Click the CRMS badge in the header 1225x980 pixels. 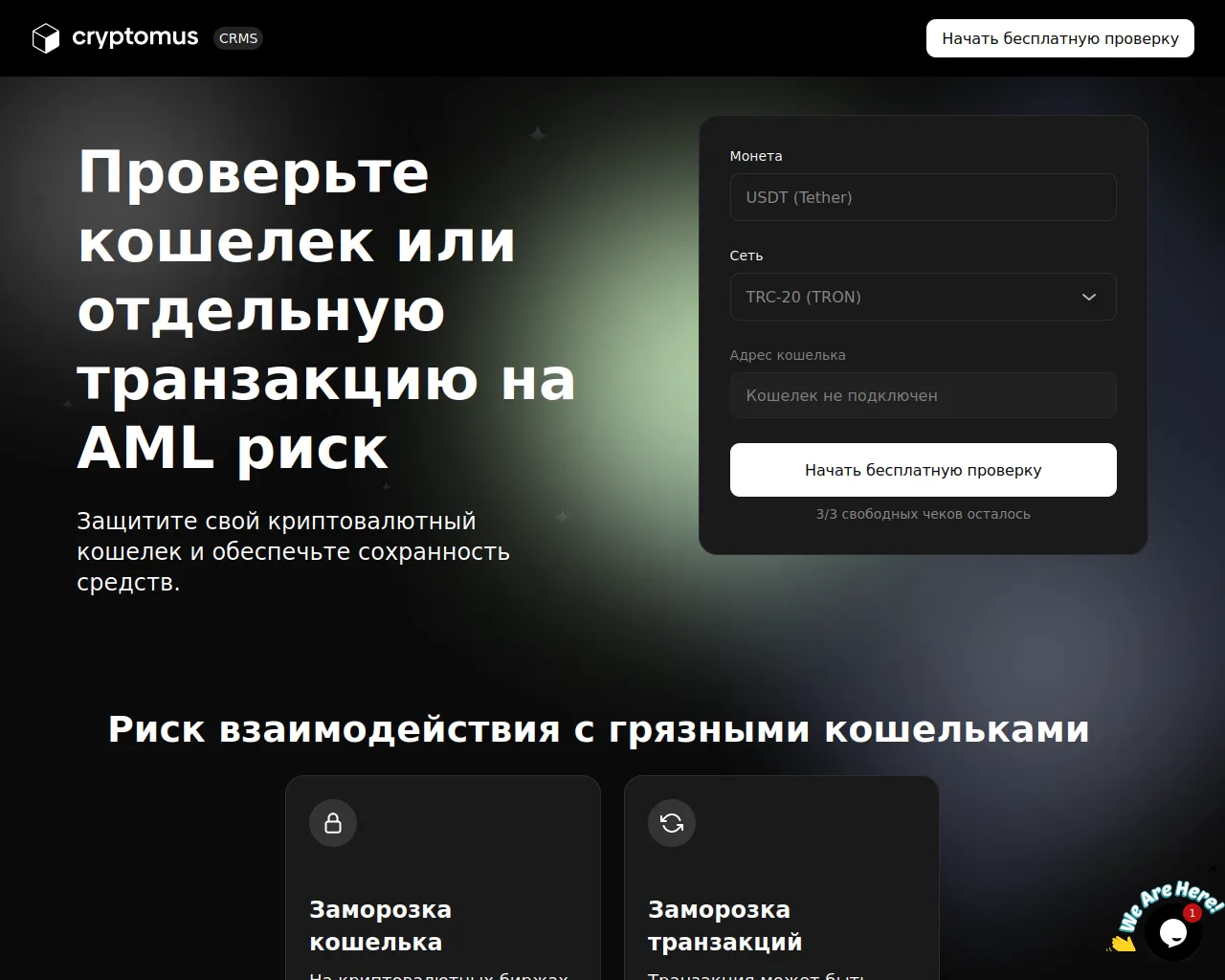[238, 38]
